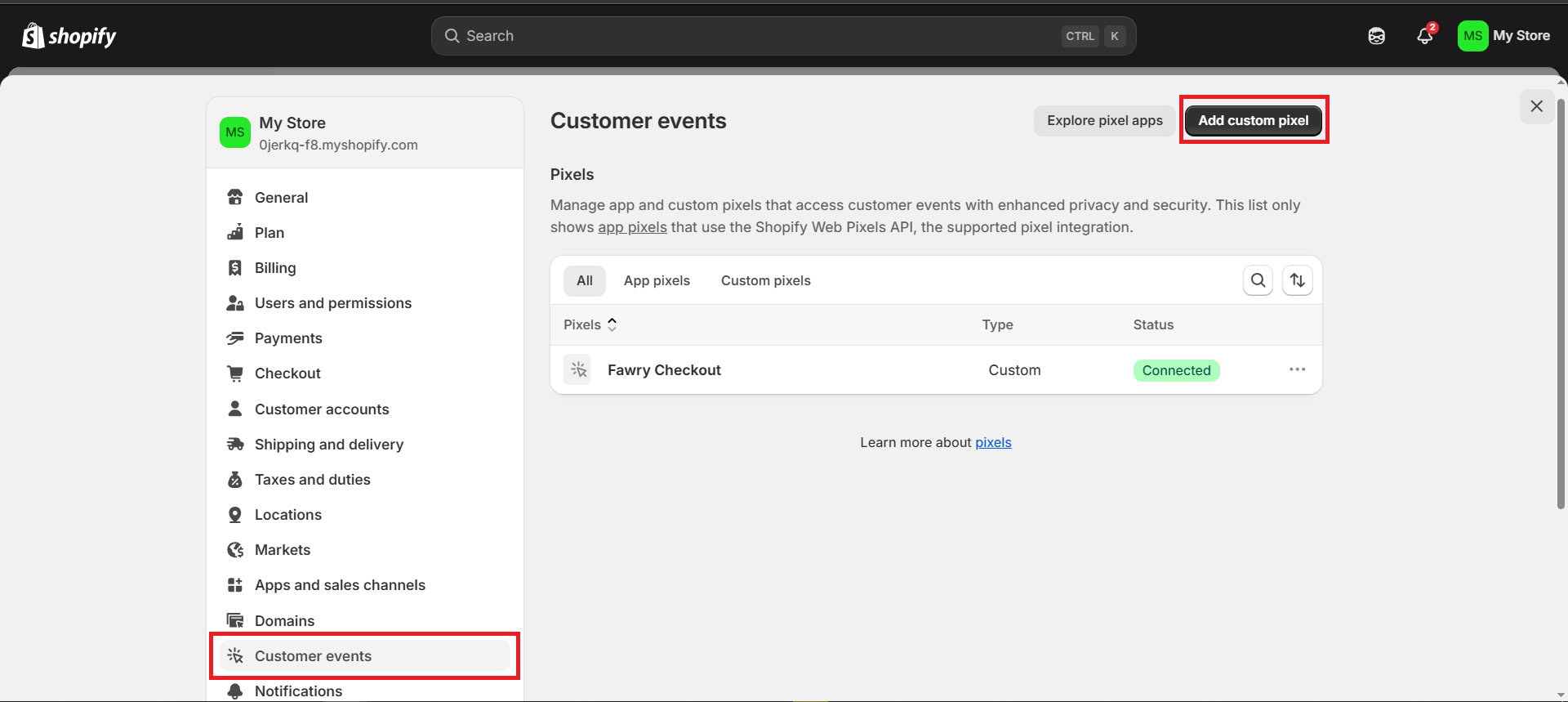Click the General store icon
1568x702 pixels.
pos(235,197)
